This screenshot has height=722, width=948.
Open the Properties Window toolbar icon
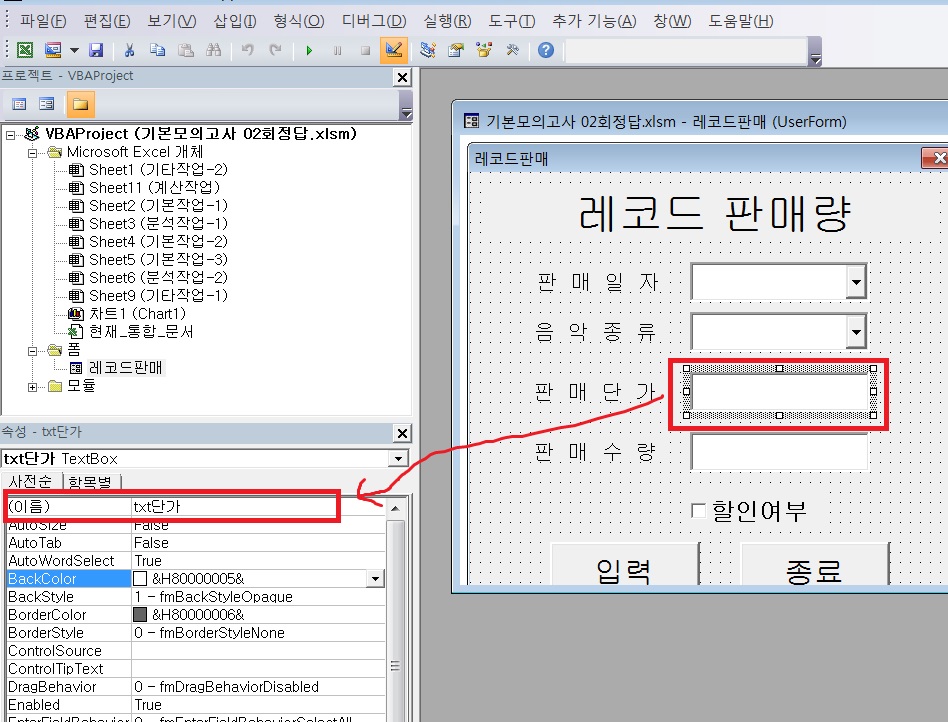pos(456,50)
